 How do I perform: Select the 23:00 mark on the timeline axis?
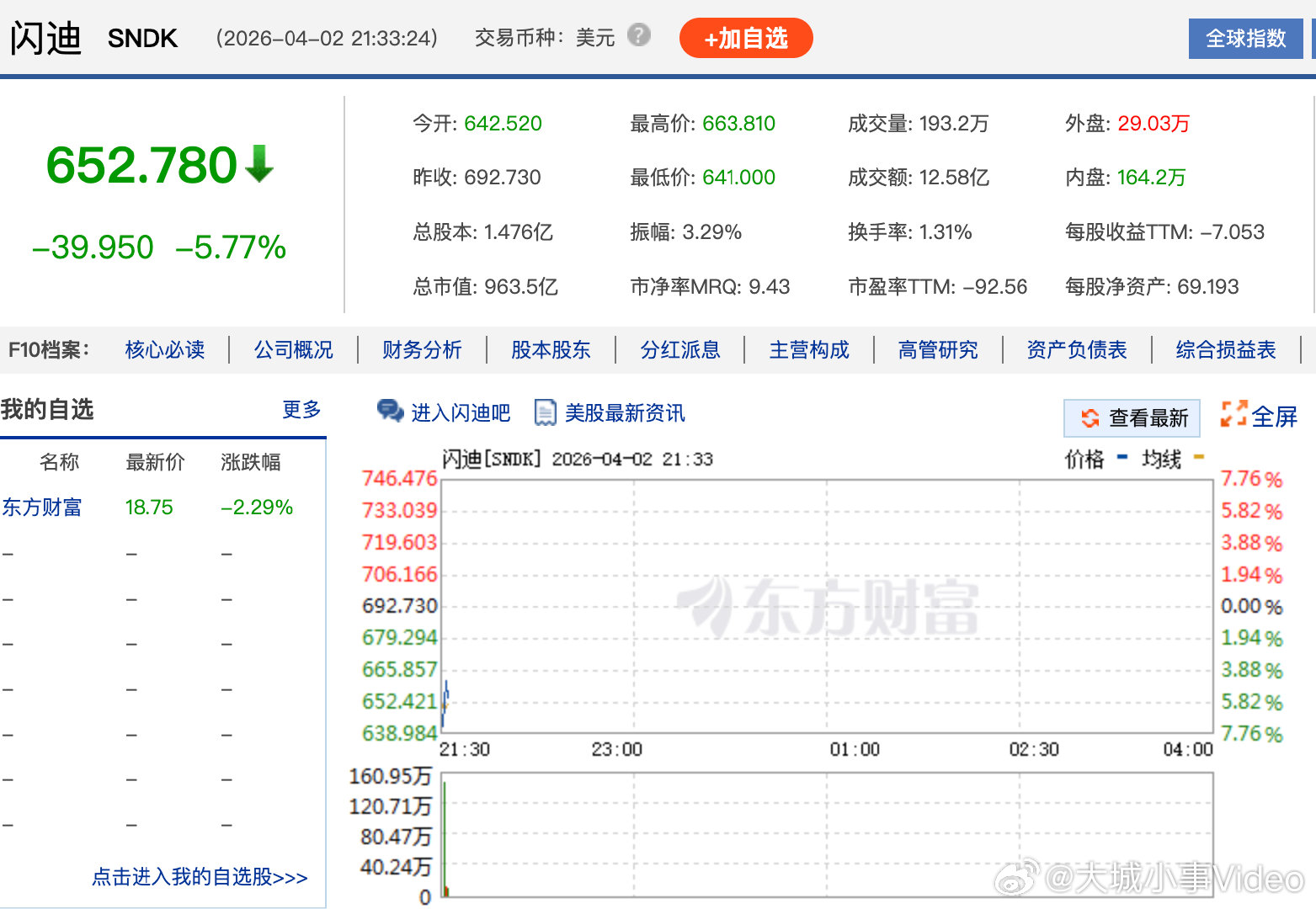pyautogui.click(x=617, y=749)
